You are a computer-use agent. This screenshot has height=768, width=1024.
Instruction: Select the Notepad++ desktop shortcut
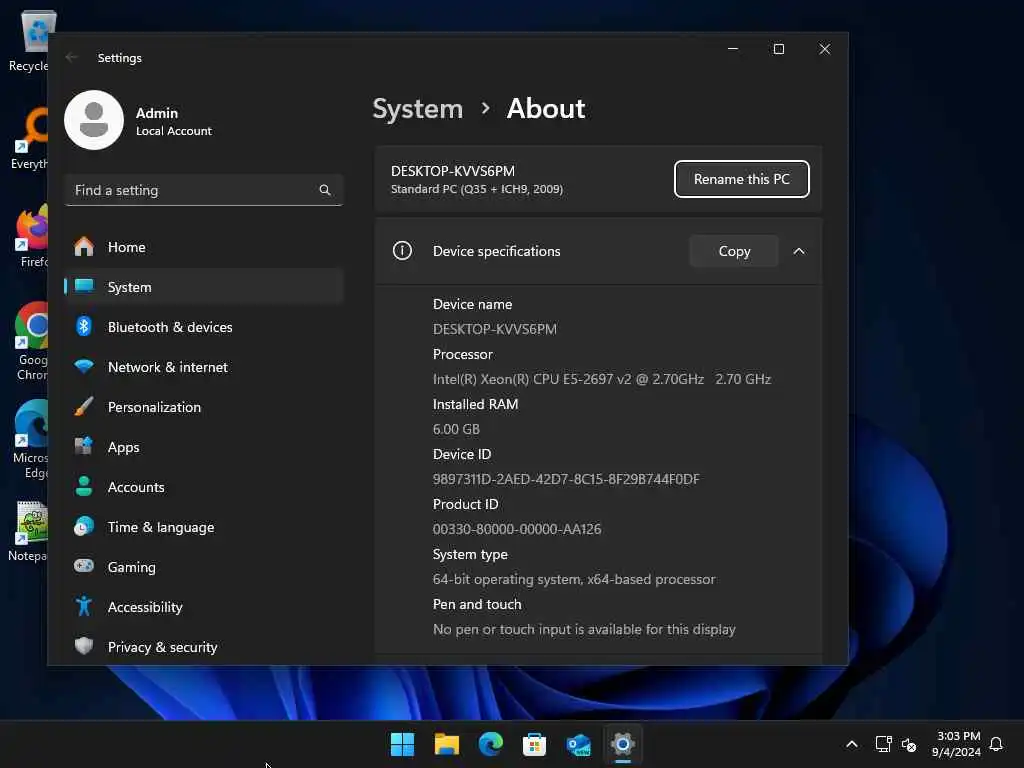click(28, 531)
